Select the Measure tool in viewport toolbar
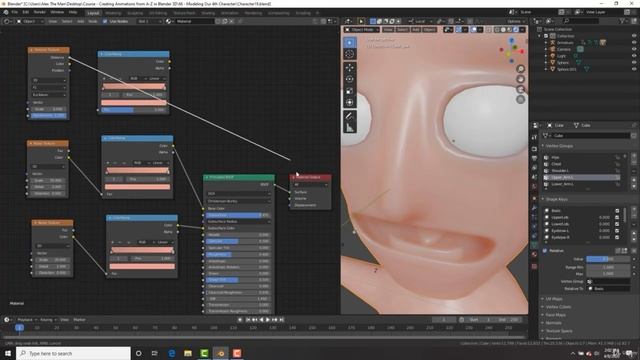640x360 pixels. tap(349, 128)
